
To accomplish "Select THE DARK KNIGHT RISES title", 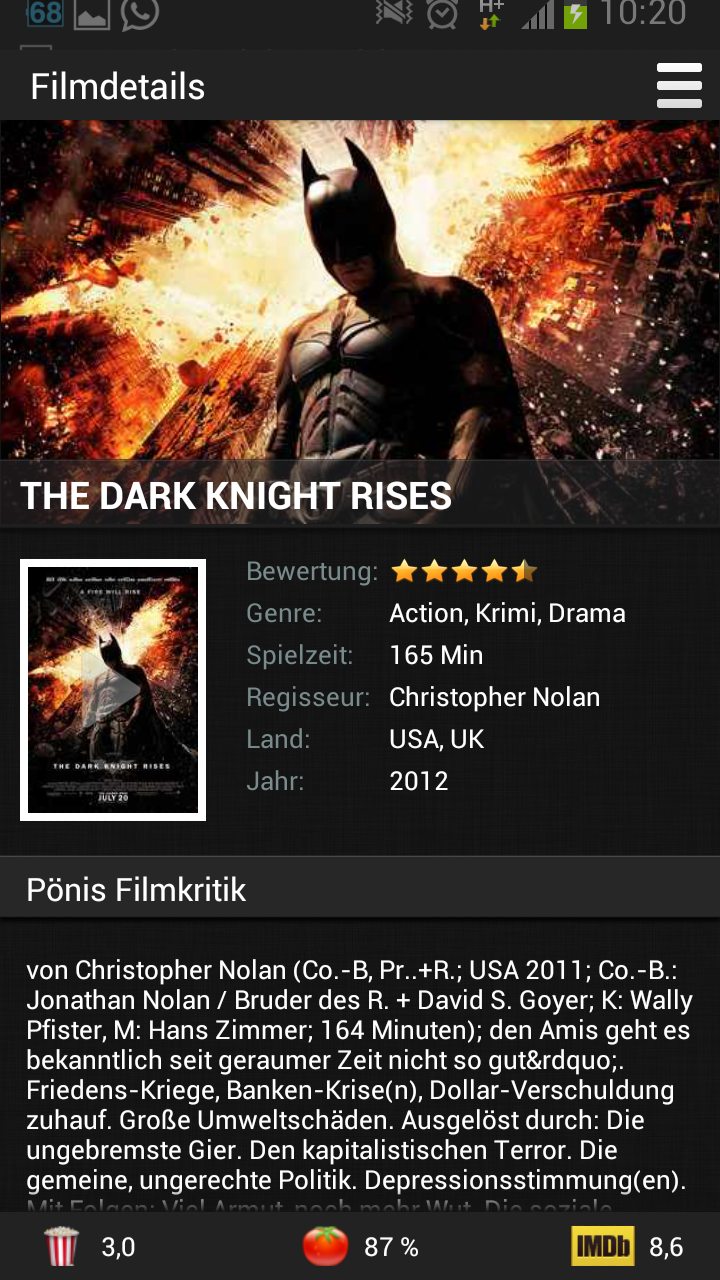I will [236, 496].
